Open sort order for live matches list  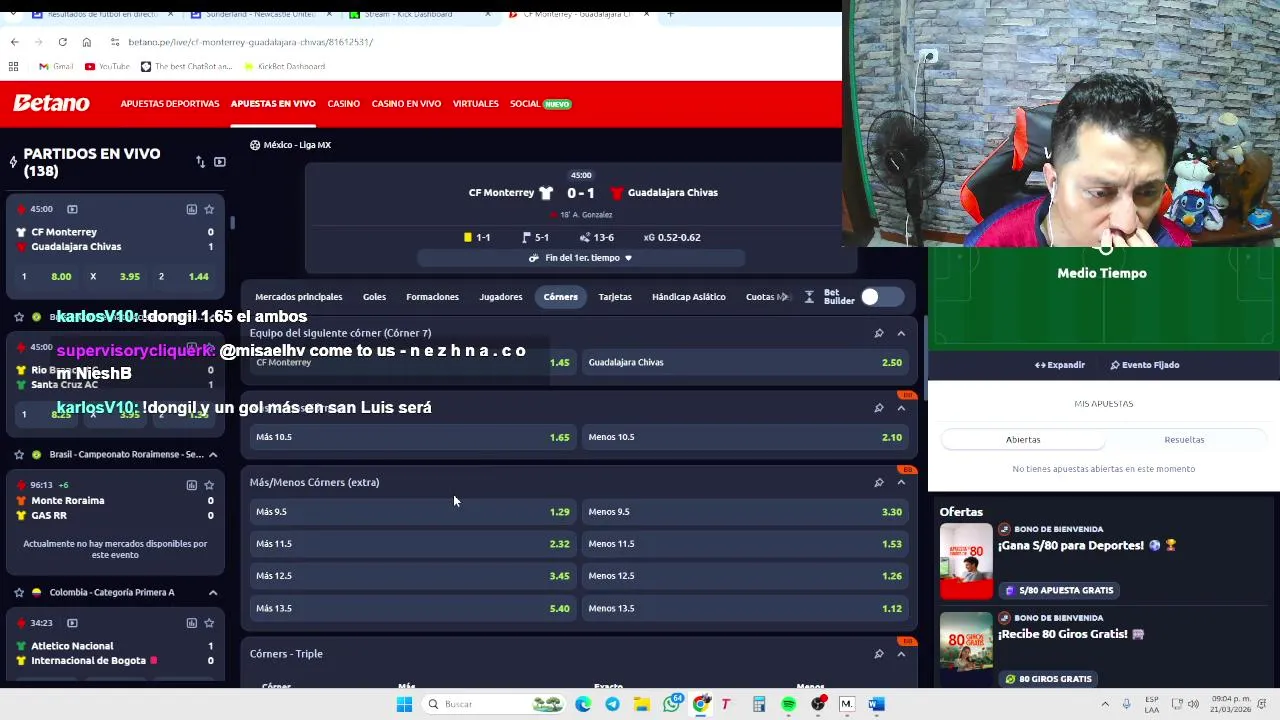tap(200, 162)
